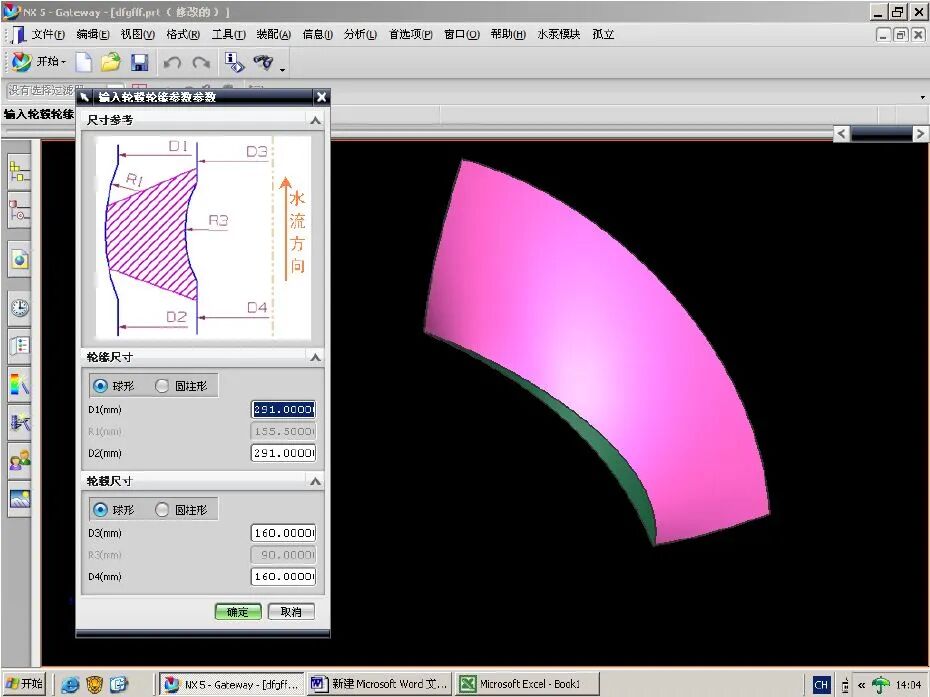The image size is (930, 697).
Task: Open the 帮助(H) menu
Action: coord(508,34)
